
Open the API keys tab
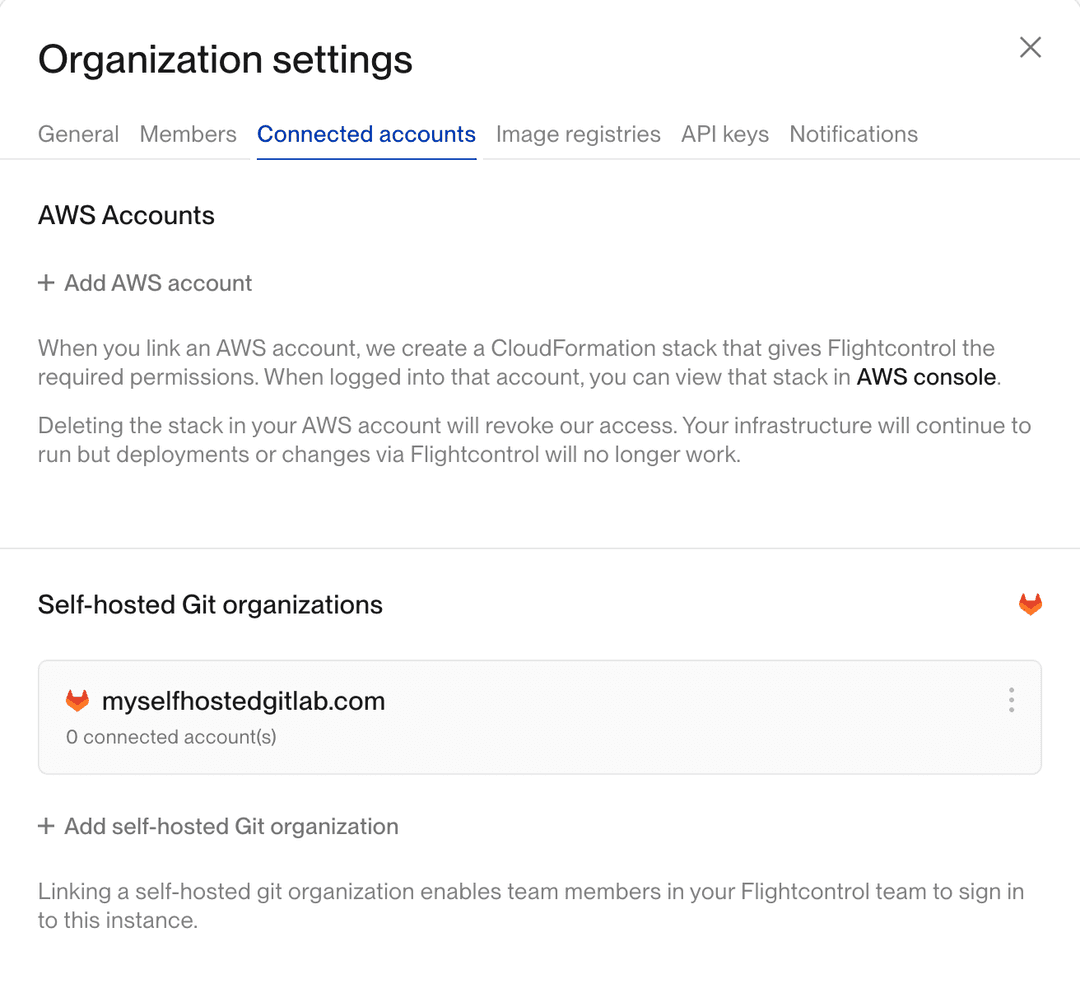(x=725, y=134)
